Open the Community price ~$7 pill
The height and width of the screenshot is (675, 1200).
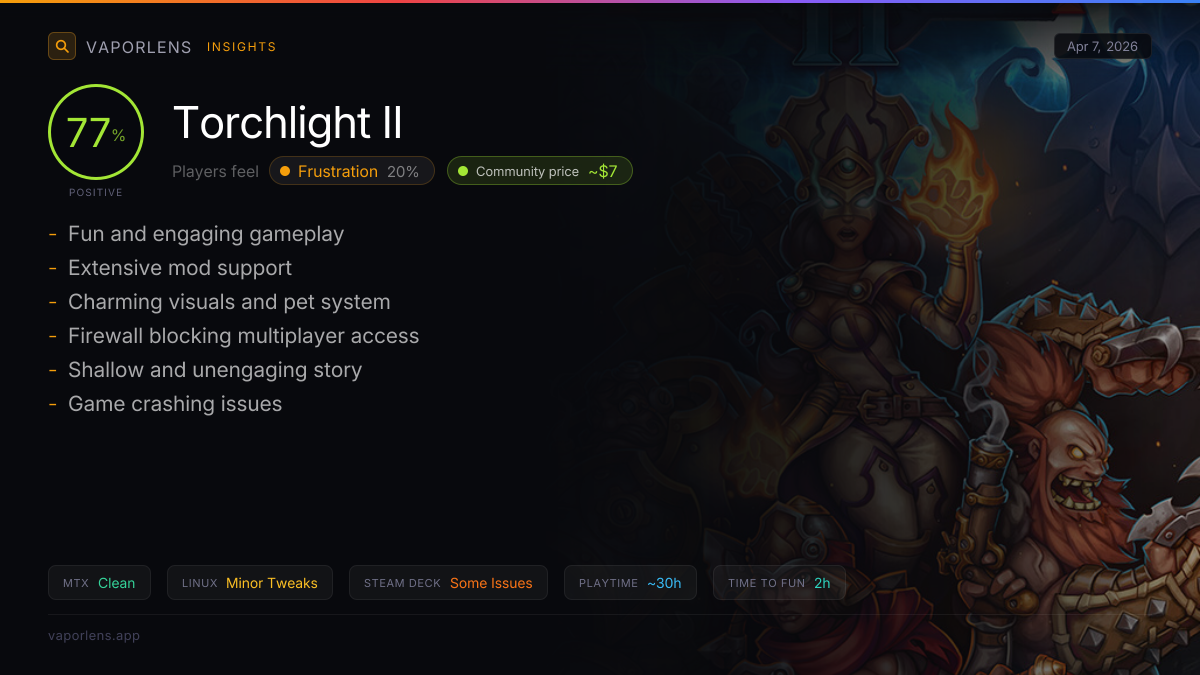540,171
